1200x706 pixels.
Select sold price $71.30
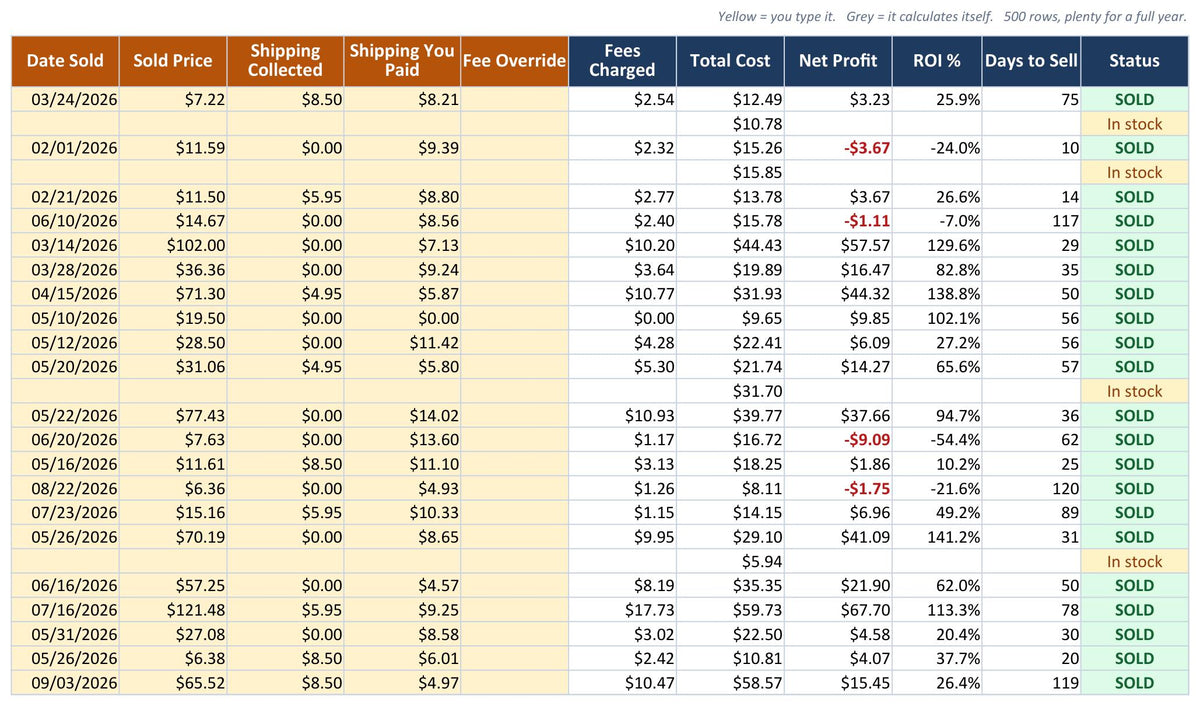click(173, 294)
